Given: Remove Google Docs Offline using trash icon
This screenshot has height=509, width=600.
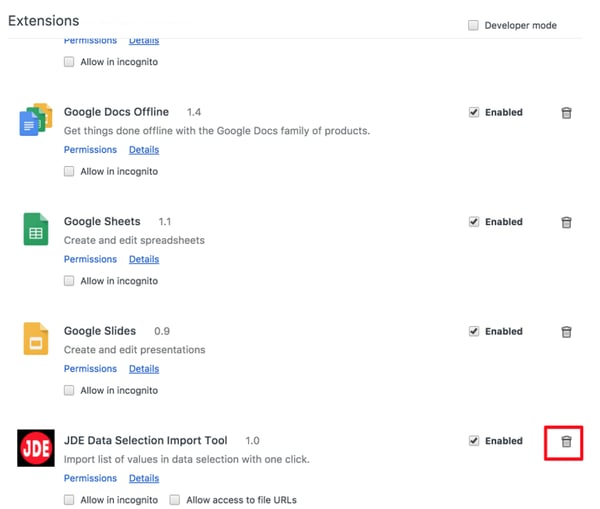Looking at the screenshot, I should (x=566, y=113).
